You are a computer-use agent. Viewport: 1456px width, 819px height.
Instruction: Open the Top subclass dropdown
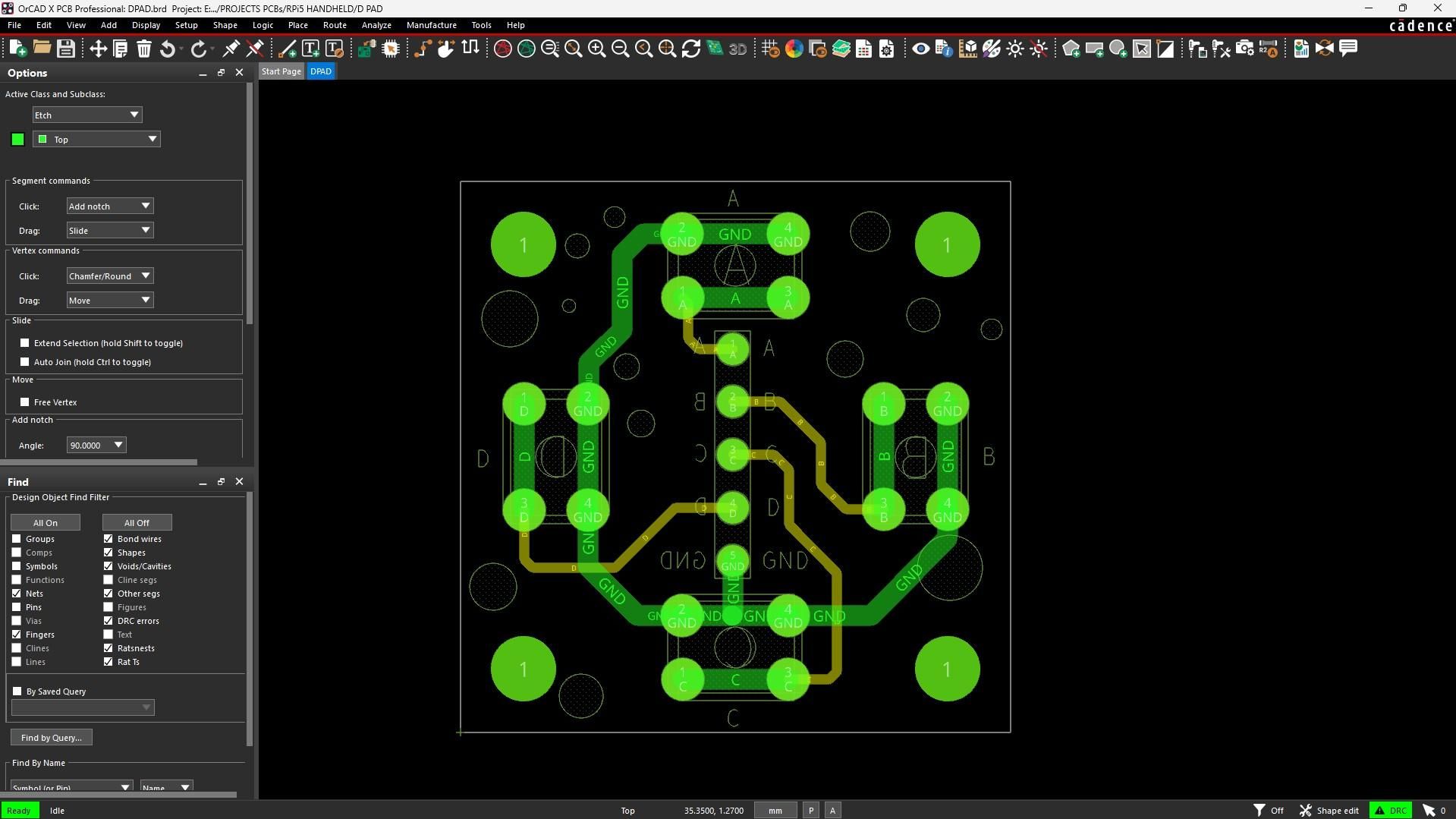tap(96, 139)
